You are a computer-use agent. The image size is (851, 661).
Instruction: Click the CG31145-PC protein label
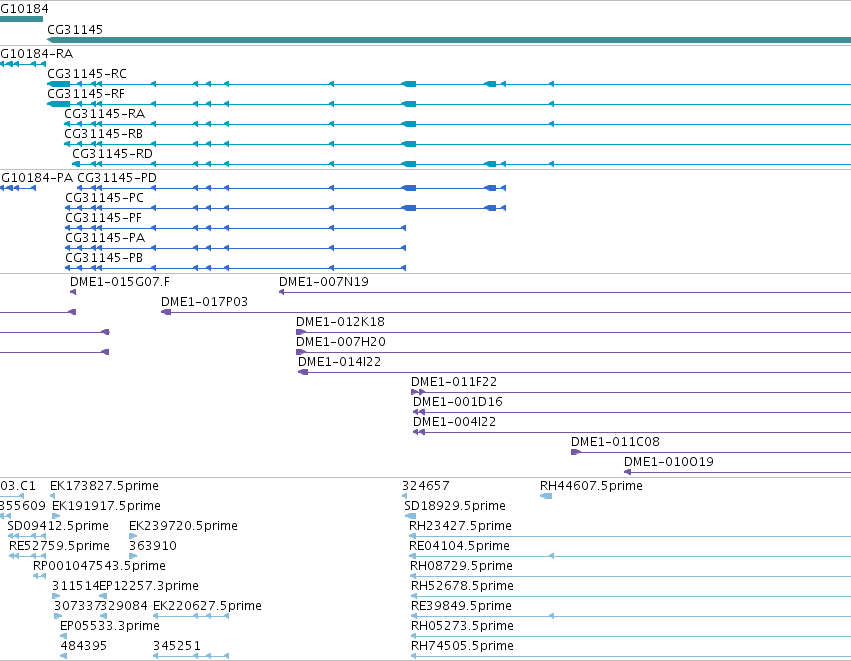coord(105,198)
